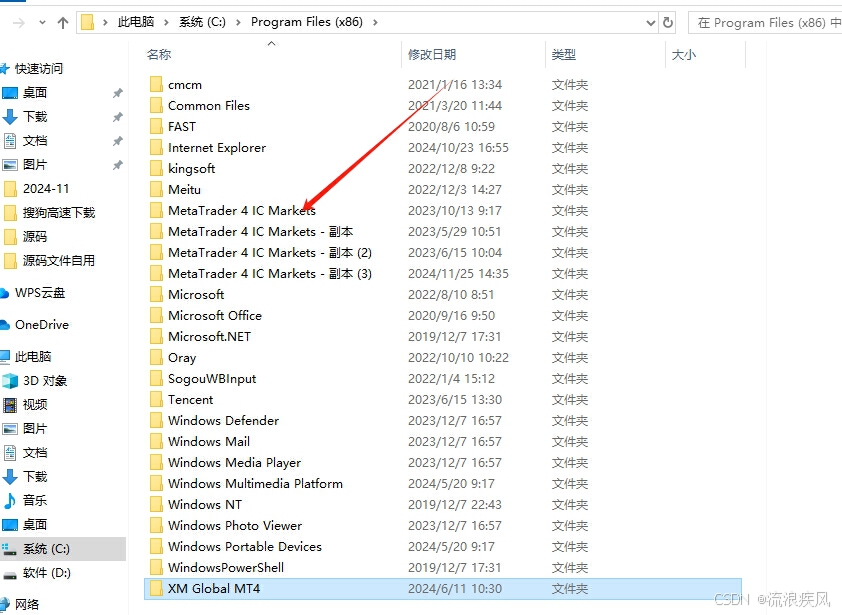Select 系统 (C:) drive in sidebar
Screen dimensions: 842x615
coord(63,549)
